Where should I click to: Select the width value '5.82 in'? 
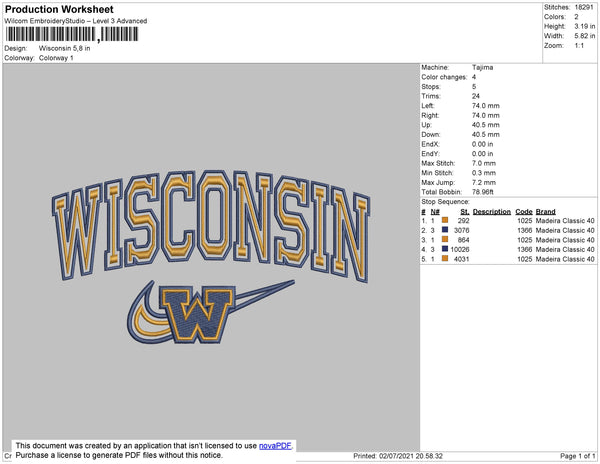tap(585, 36)
